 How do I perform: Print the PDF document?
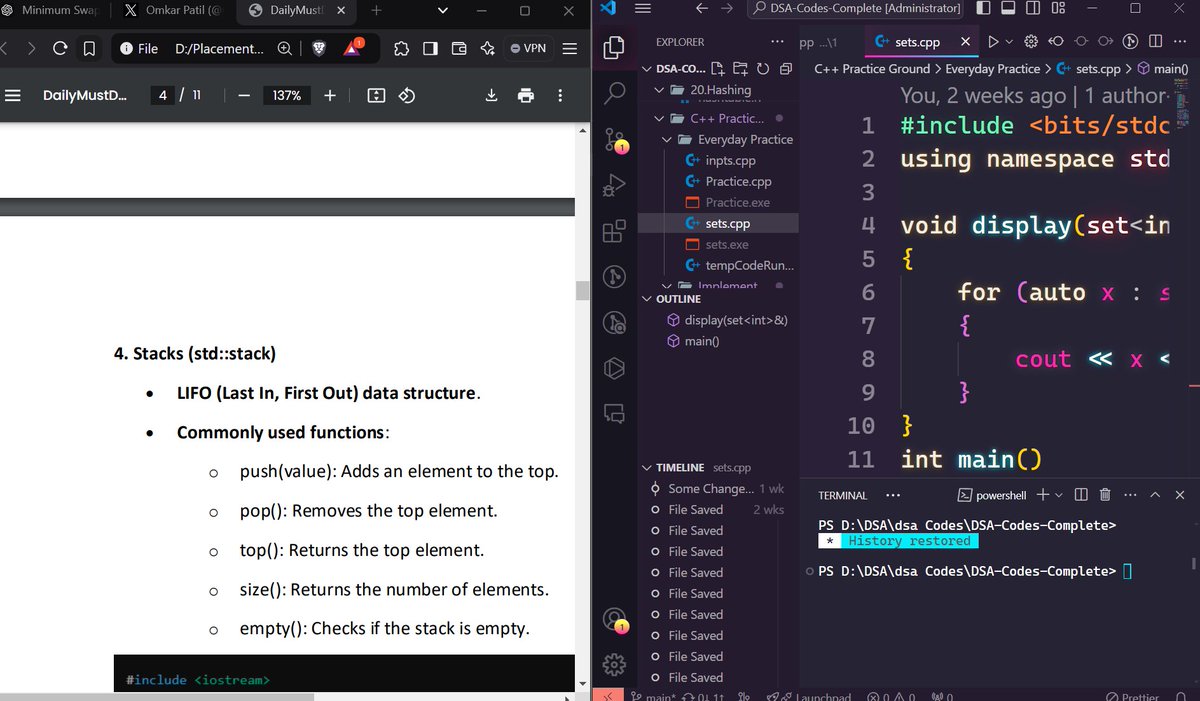(525, 95)
